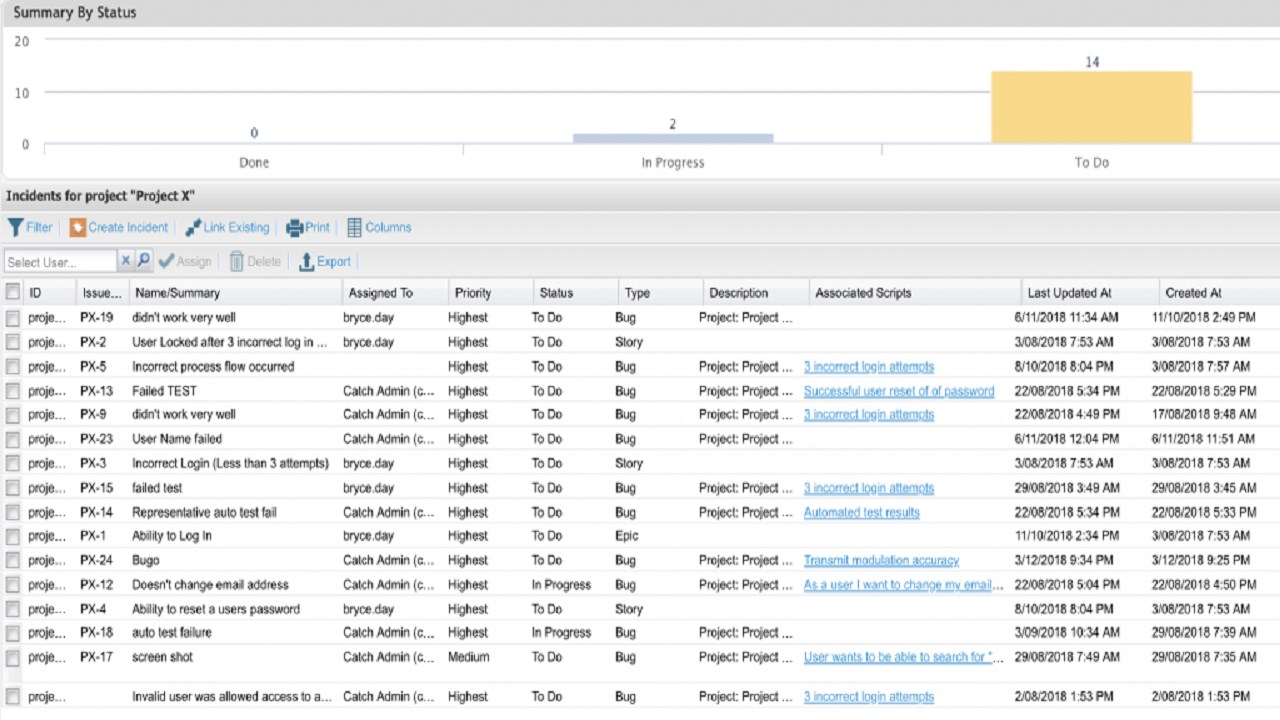The height and width of the screenshot is (720, 1280).
Task: Open 'As a user I want to change my email' link
Action: coord(903,585)
